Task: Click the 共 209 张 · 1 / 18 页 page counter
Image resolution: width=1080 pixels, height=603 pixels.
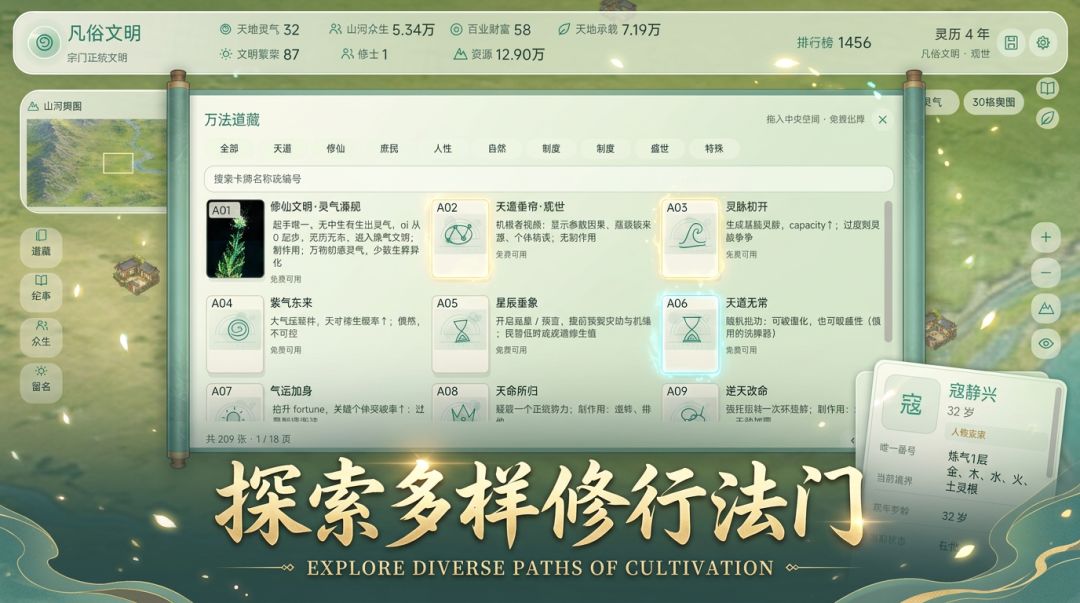Action: (249, 439)
